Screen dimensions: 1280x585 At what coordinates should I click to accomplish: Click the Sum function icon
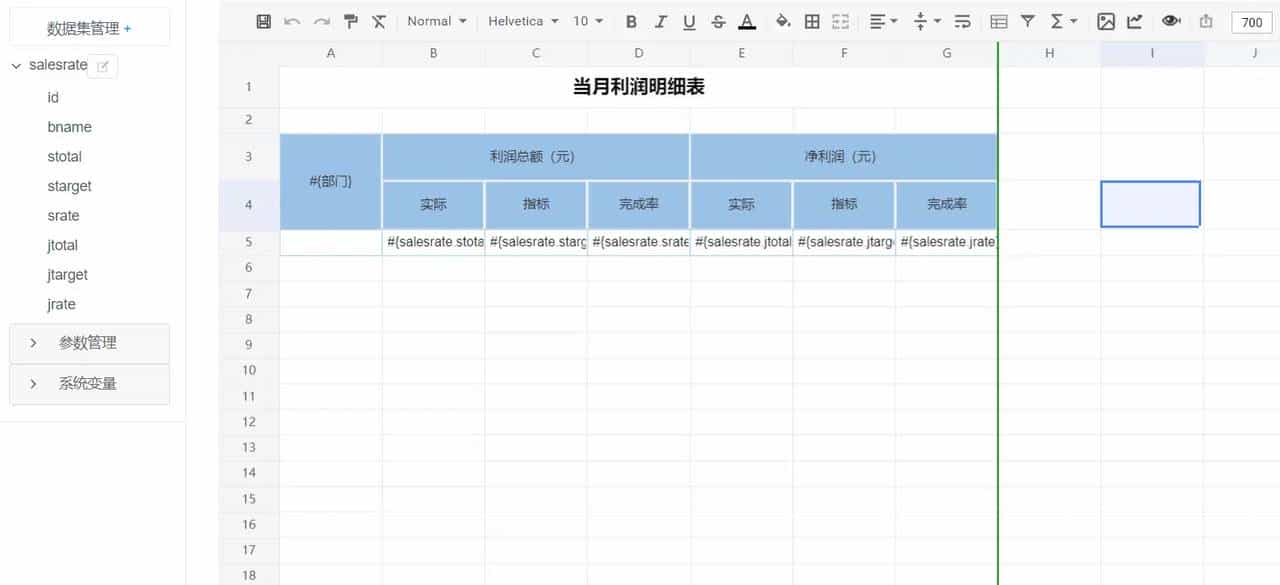[1057, 20]
